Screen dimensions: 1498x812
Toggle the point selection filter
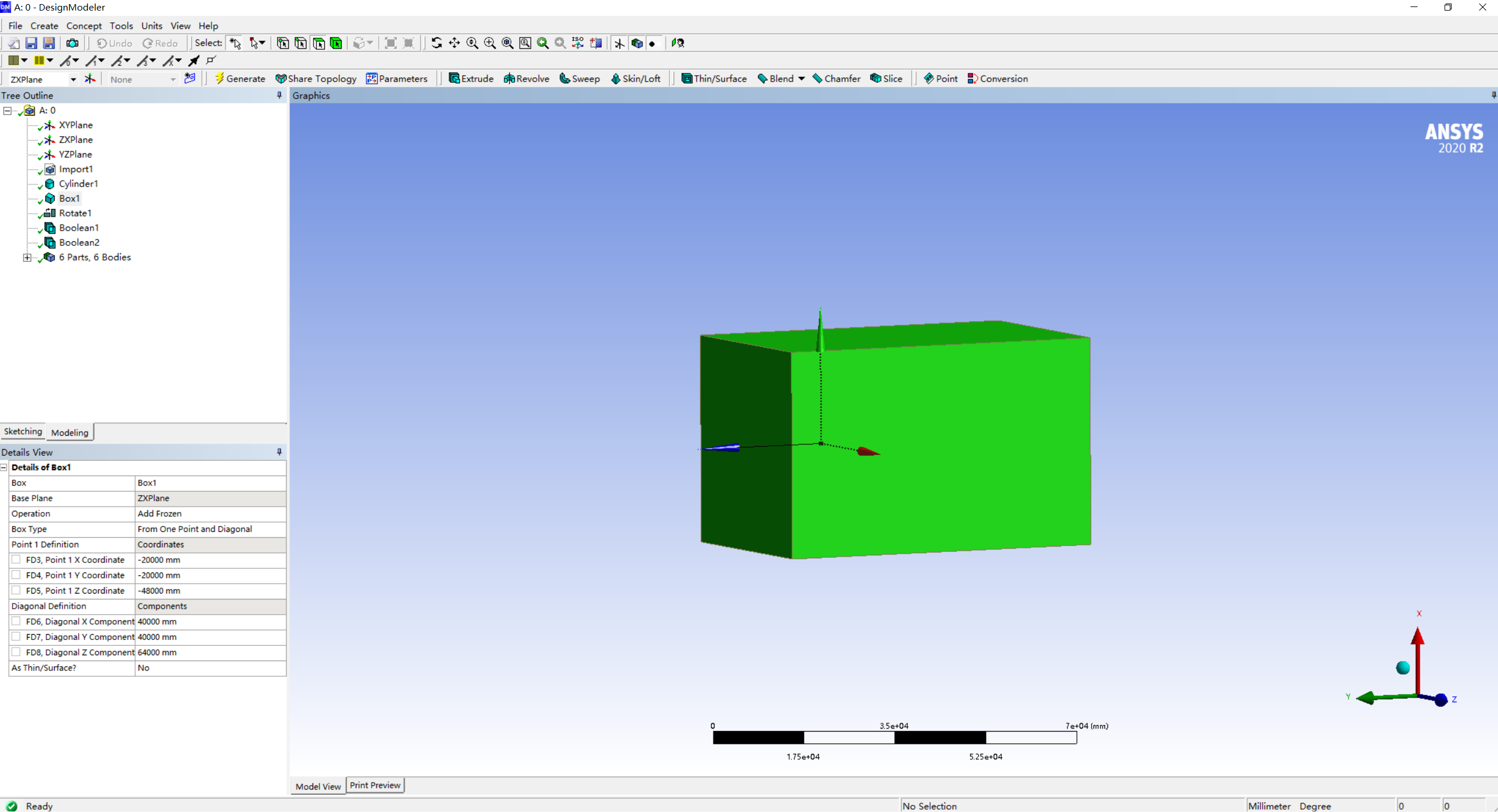pyautogui.click(x=283, y=43)
